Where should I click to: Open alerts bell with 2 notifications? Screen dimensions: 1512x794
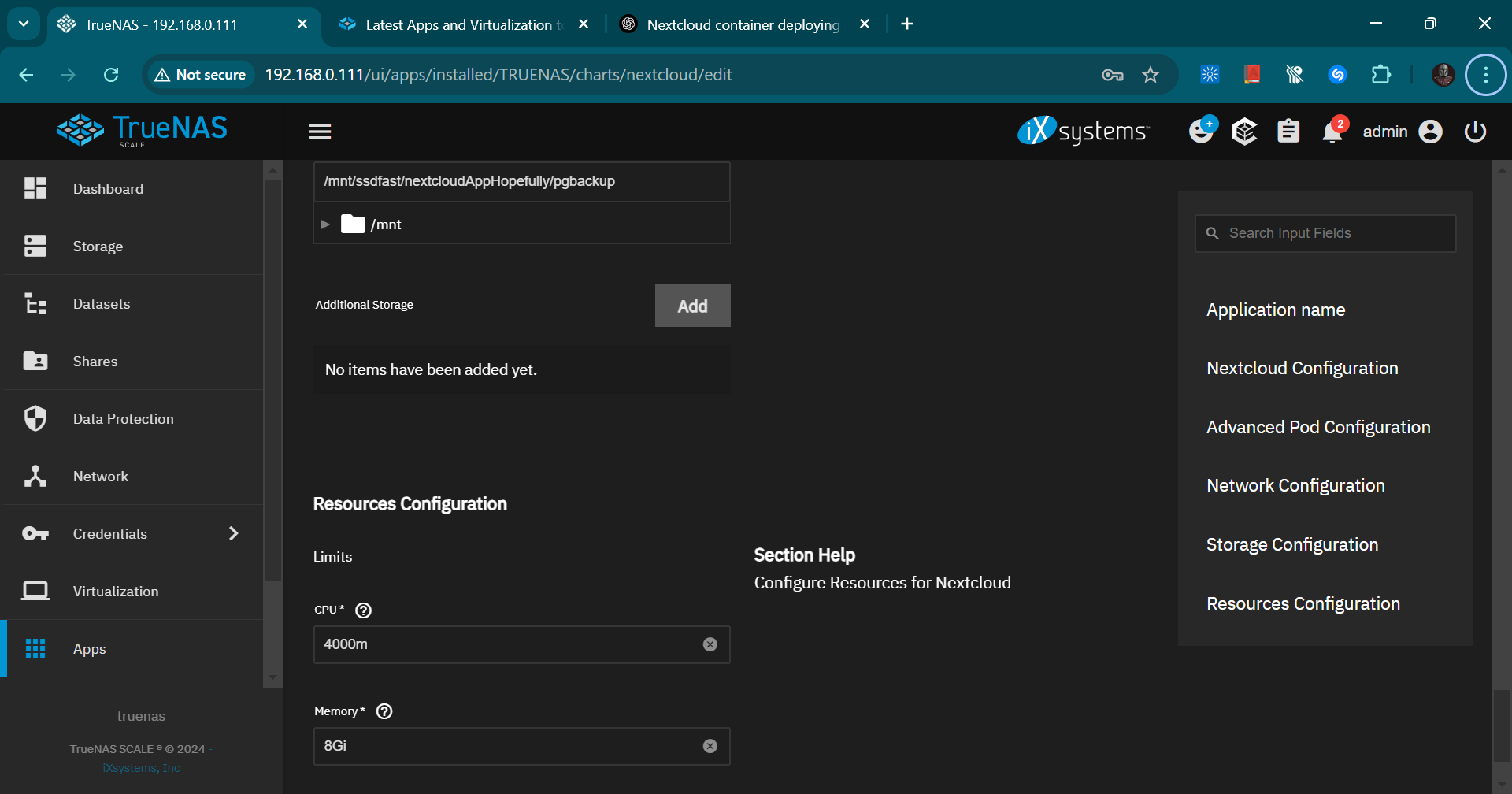[1332, 131]
